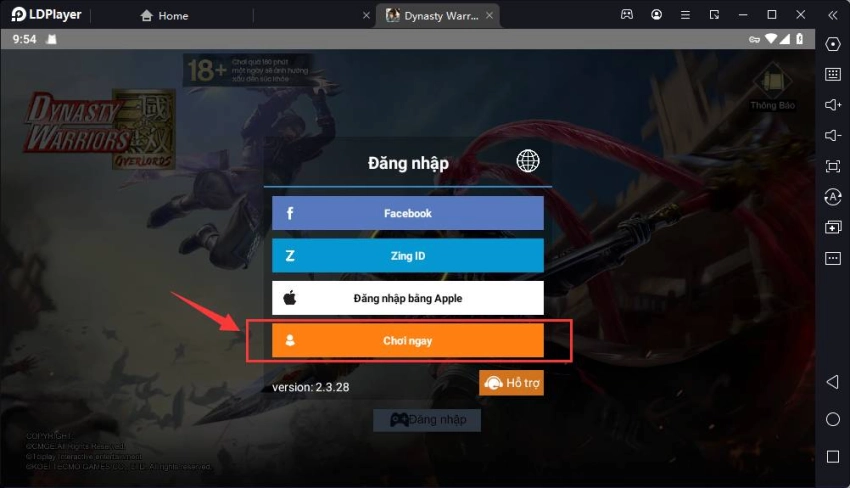The width and height of the screenshot is (850, 488).
Task: Tap the Android back triangle button
Action: click(833, 382)
